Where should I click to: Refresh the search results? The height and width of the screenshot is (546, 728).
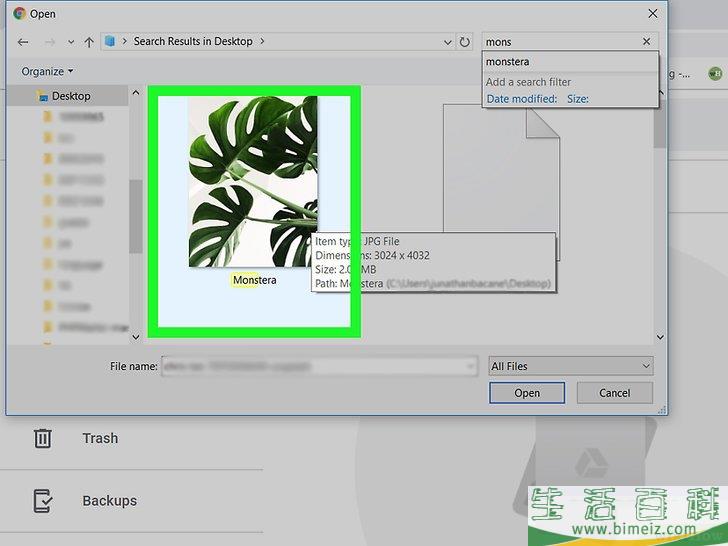click(464, 42)
